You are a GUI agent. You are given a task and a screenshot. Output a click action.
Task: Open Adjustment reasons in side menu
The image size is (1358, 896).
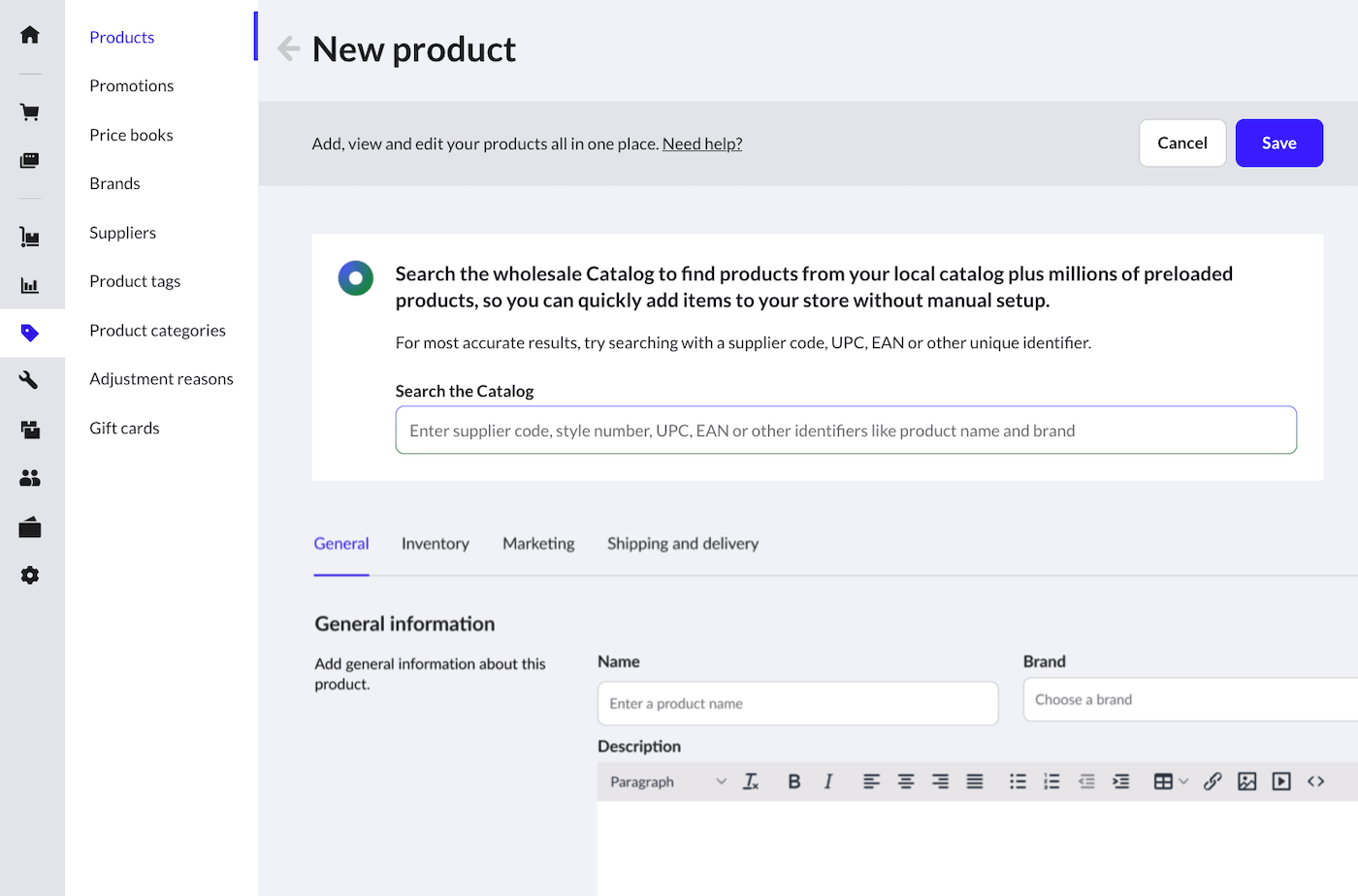pyautogui.click(x=161, y=379)
